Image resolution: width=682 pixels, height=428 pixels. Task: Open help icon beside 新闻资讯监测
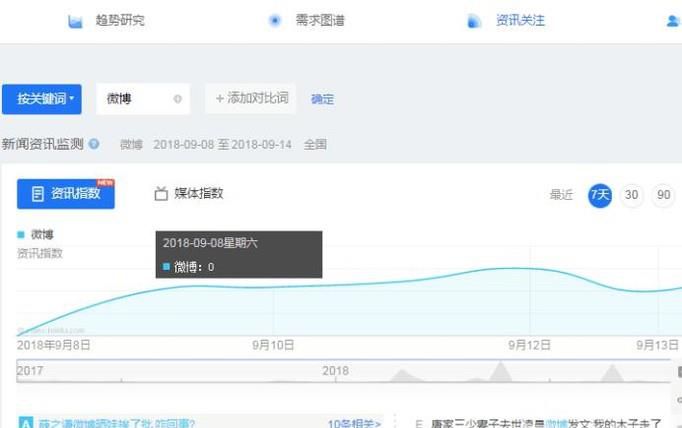coord(94,144)
